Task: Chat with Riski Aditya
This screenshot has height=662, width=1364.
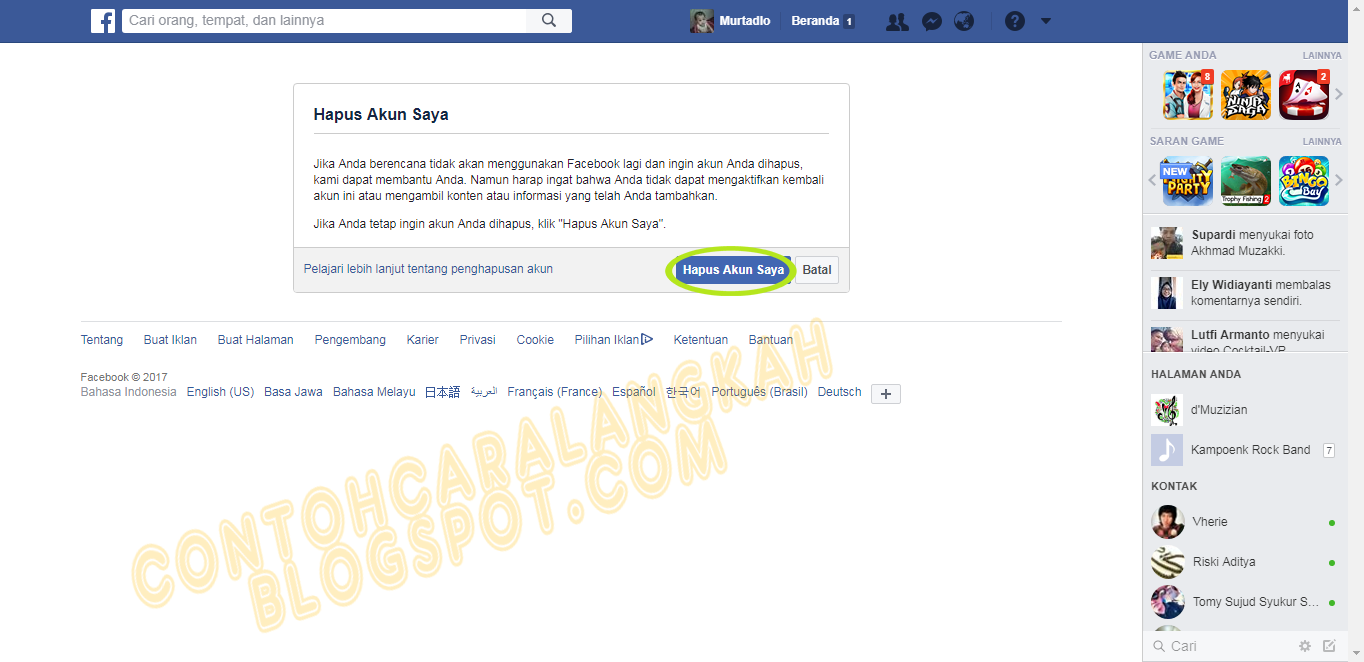Action: click(1246, 562)
